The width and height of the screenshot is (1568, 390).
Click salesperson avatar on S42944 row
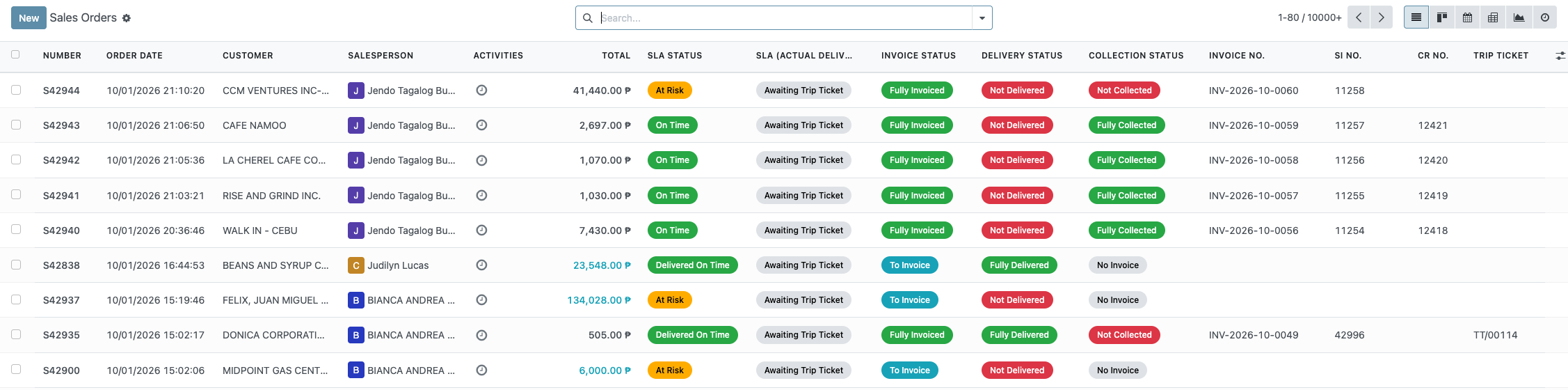[x=356, y=91]
